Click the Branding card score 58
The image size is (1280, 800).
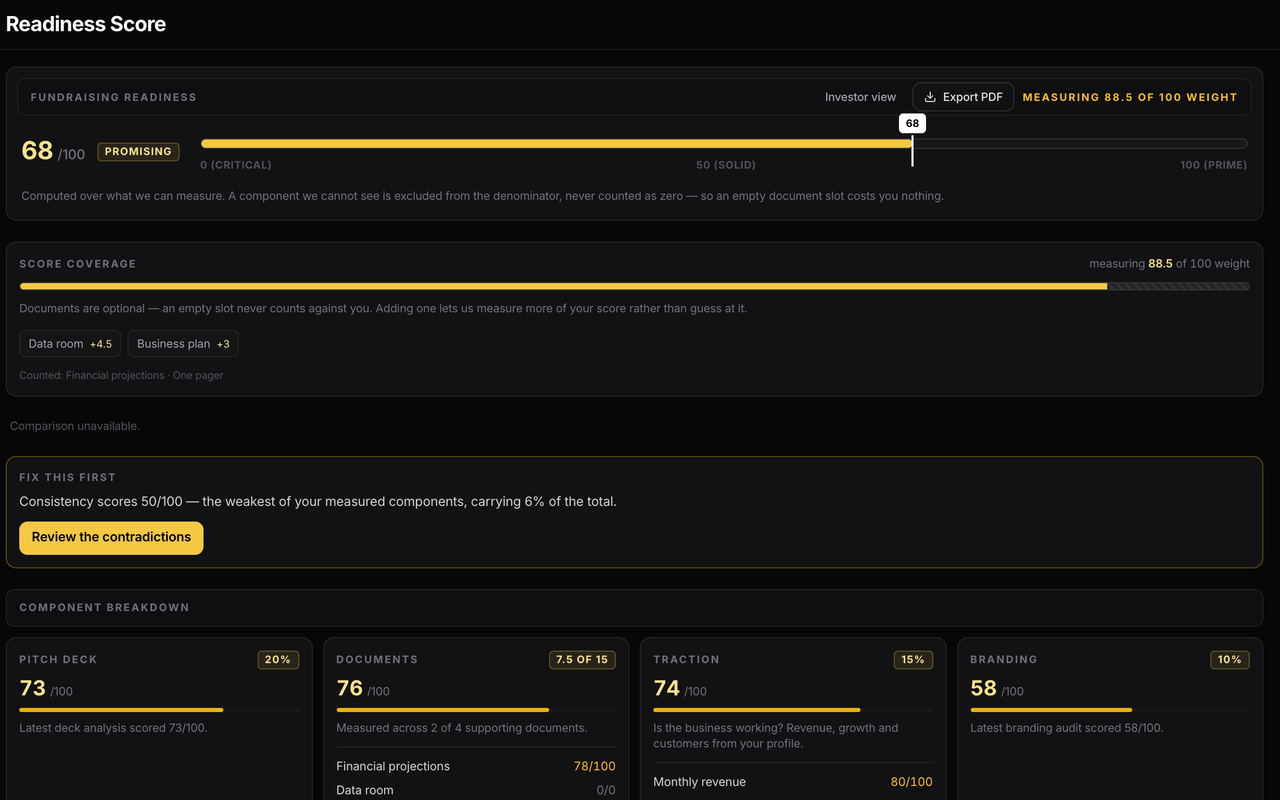(x=983, y=688)
